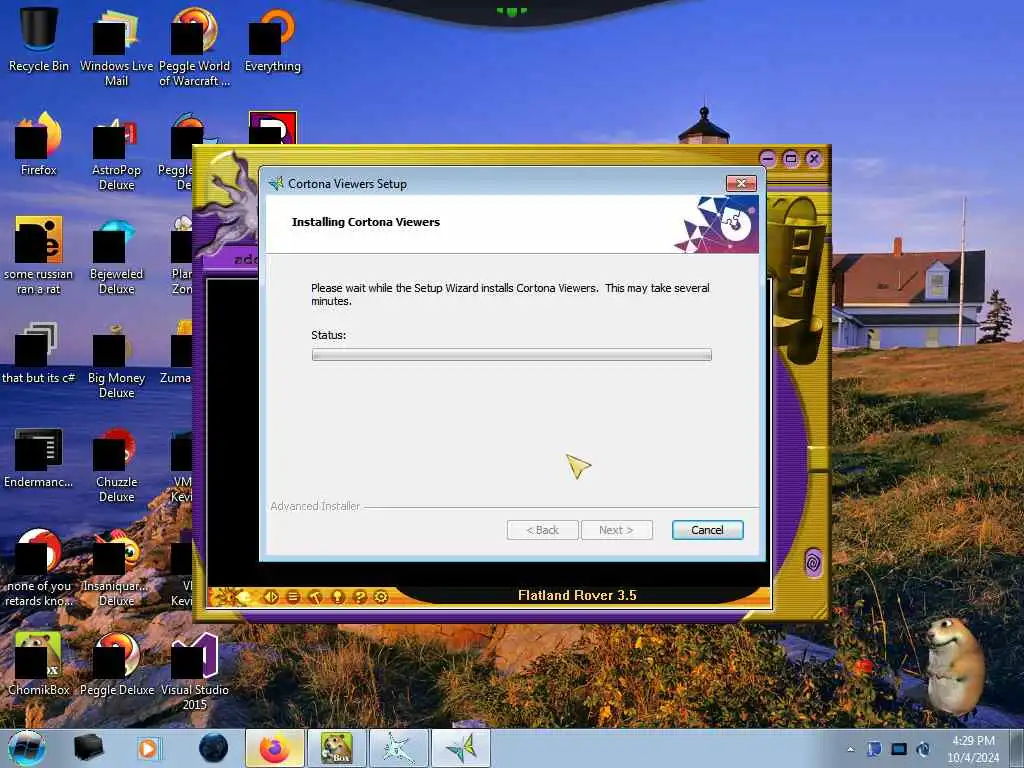The image size is (1024, 768).
Task: Switch to Flatland Rover taskbar button
Action: point(398,748)
